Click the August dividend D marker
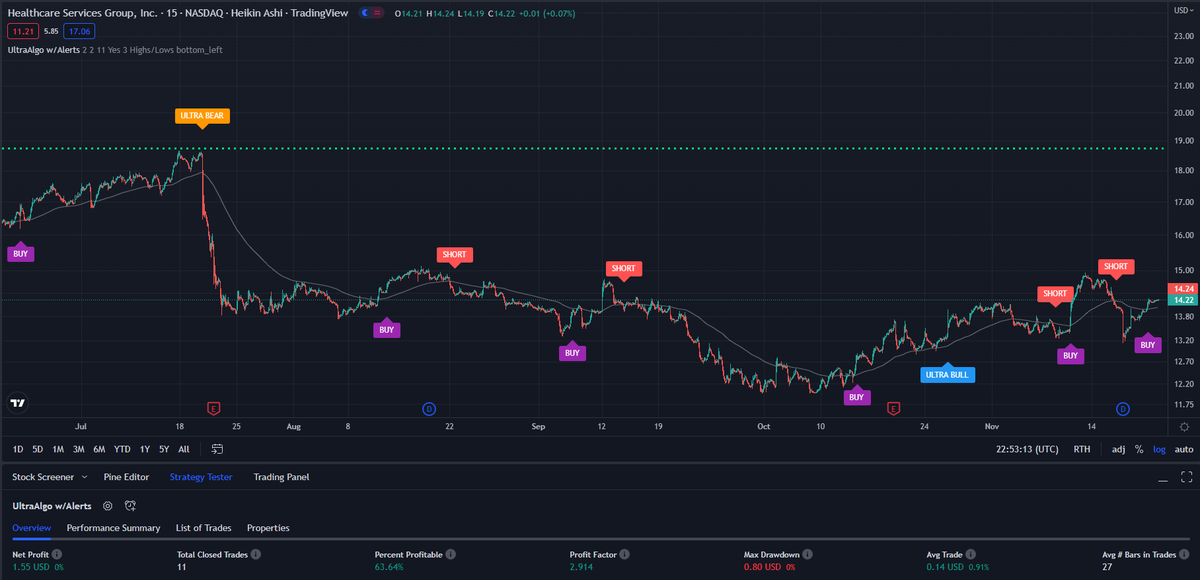1200x580 pixels. 428,408
